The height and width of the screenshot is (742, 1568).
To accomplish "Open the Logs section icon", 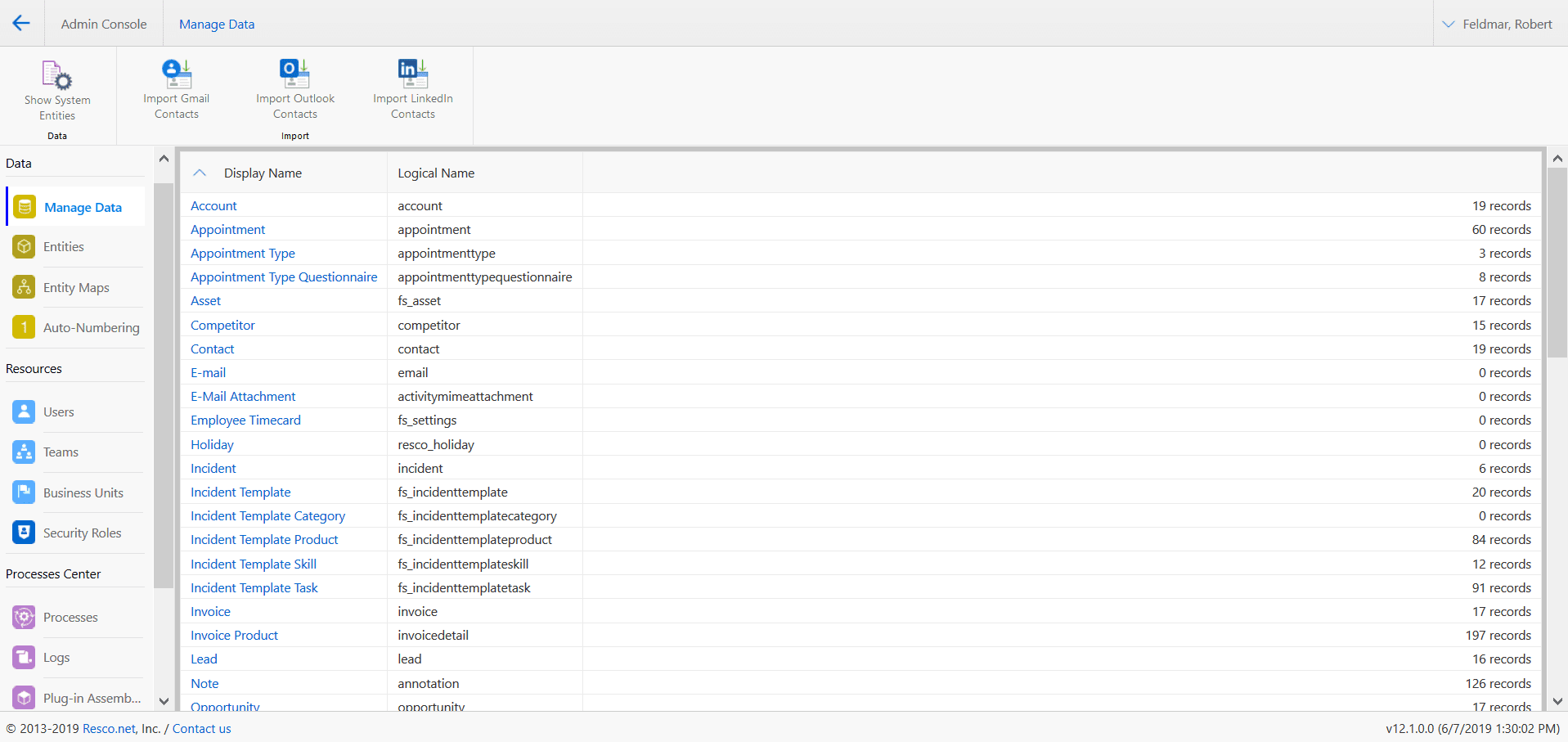I will point(24,657).
